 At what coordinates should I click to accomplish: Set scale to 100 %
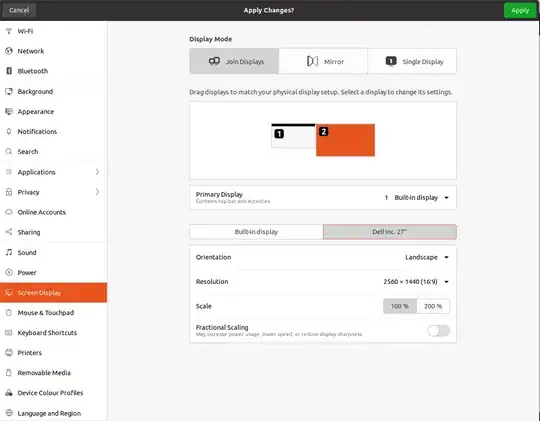[x=400, y=306]
